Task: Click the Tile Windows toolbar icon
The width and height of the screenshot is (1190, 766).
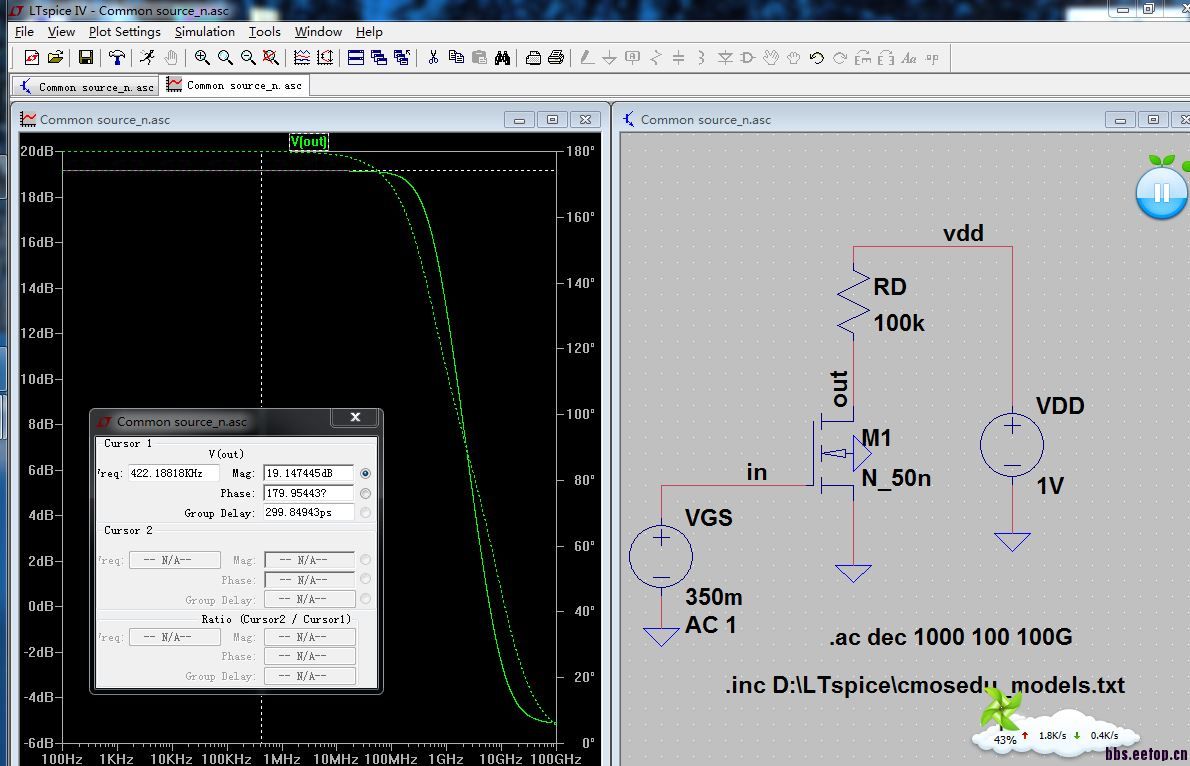Action: pos(355,58)
